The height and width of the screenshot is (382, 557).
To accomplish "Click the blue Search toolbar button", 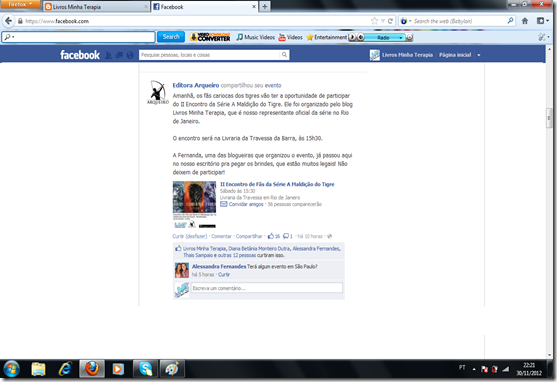I will point(171,37).
